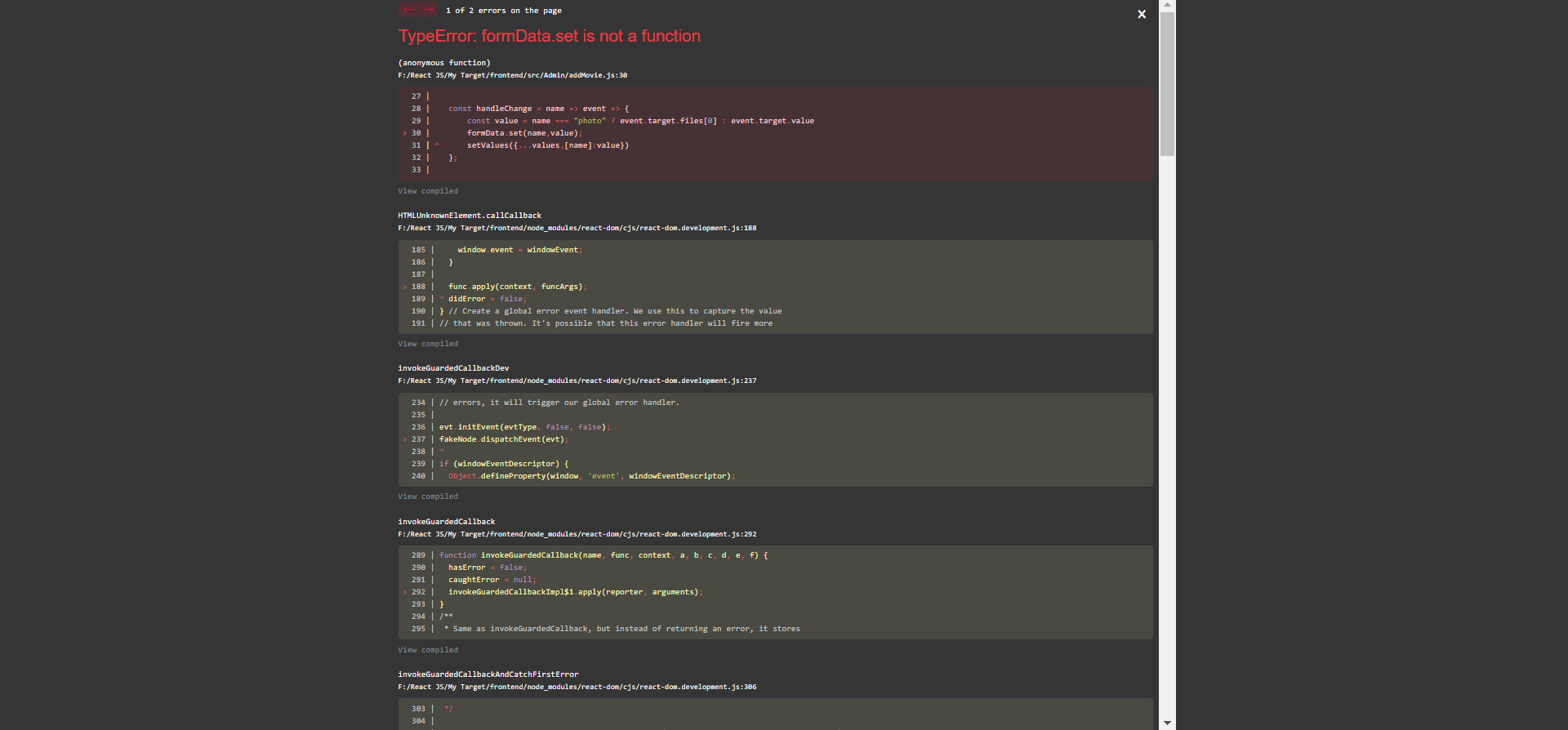Click code line "formData.set(name,value);"

(524, 133)
